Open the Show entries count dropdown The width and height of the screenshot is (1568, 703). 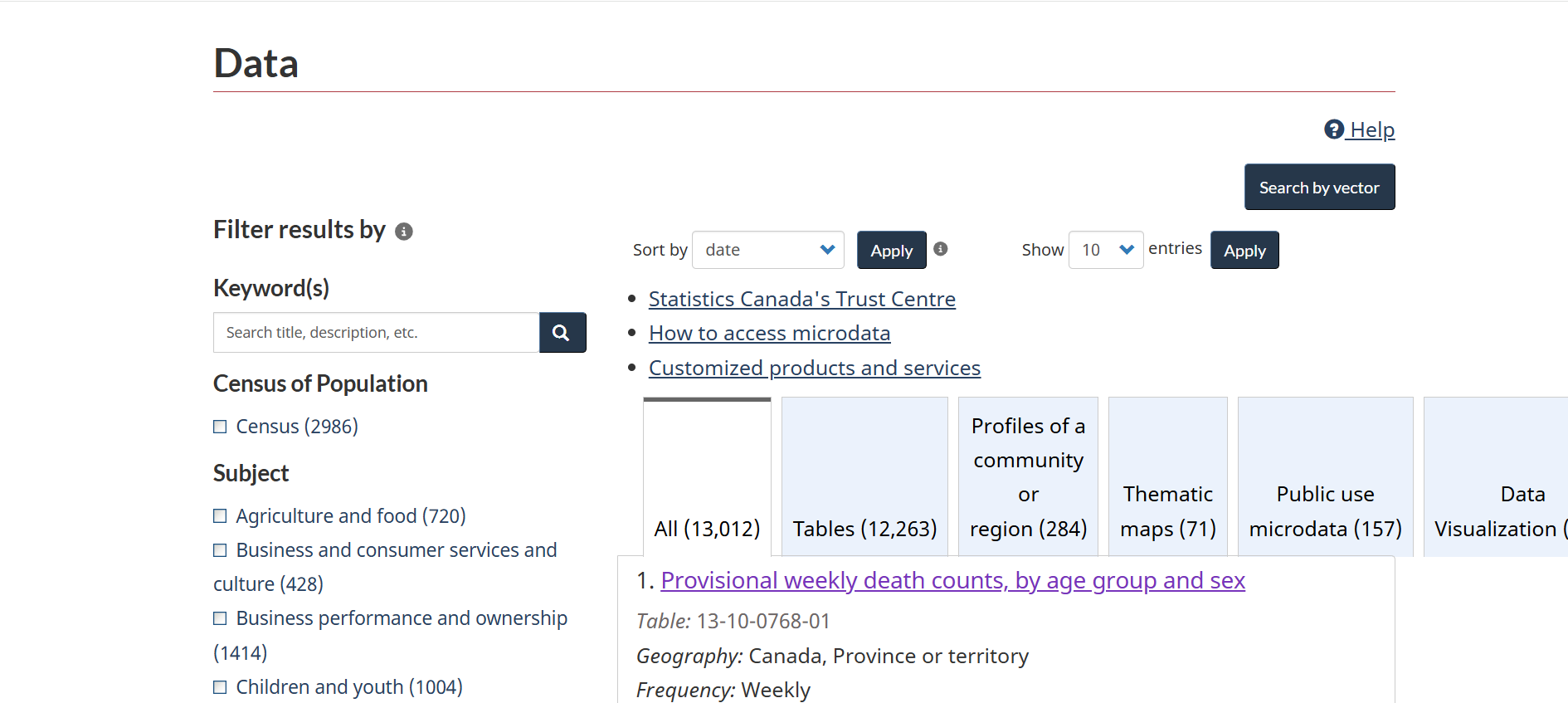coord(1106,250)
